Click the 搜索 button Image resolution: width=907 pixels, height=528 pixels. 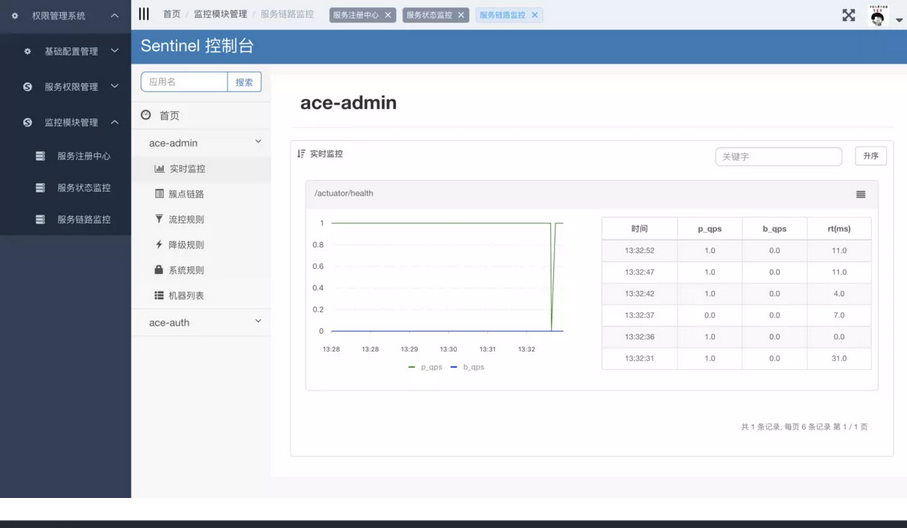point(244,82)
